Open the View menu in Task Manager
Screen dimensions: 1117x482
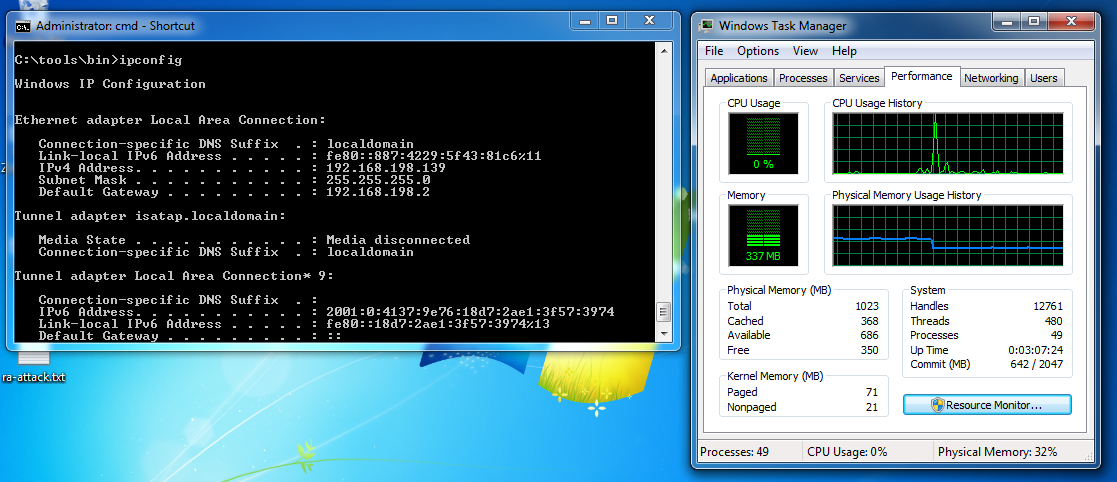(805, 51)
